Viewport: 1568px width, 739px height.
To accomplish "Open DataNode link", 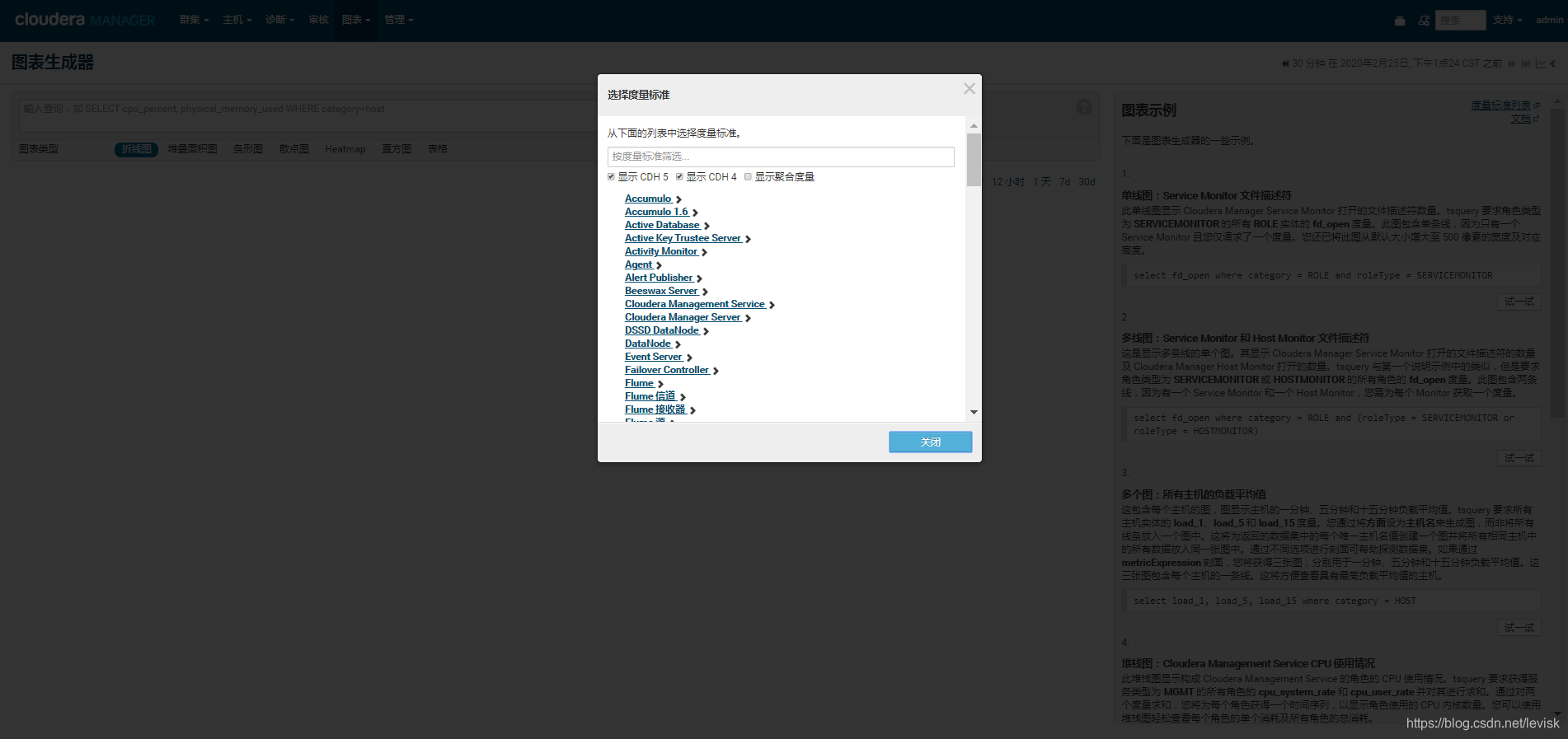I will 648,344.
